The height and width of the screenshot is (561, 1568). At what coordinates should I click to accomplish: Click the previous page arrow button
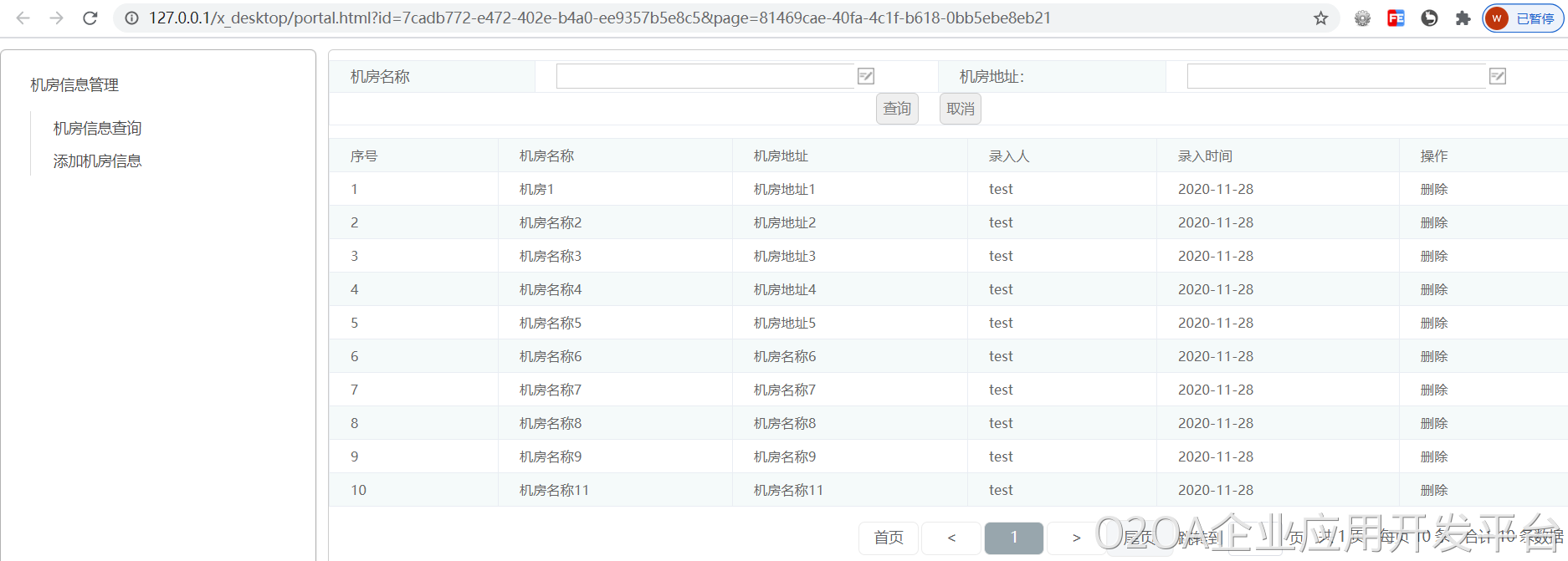click(951, 538)
